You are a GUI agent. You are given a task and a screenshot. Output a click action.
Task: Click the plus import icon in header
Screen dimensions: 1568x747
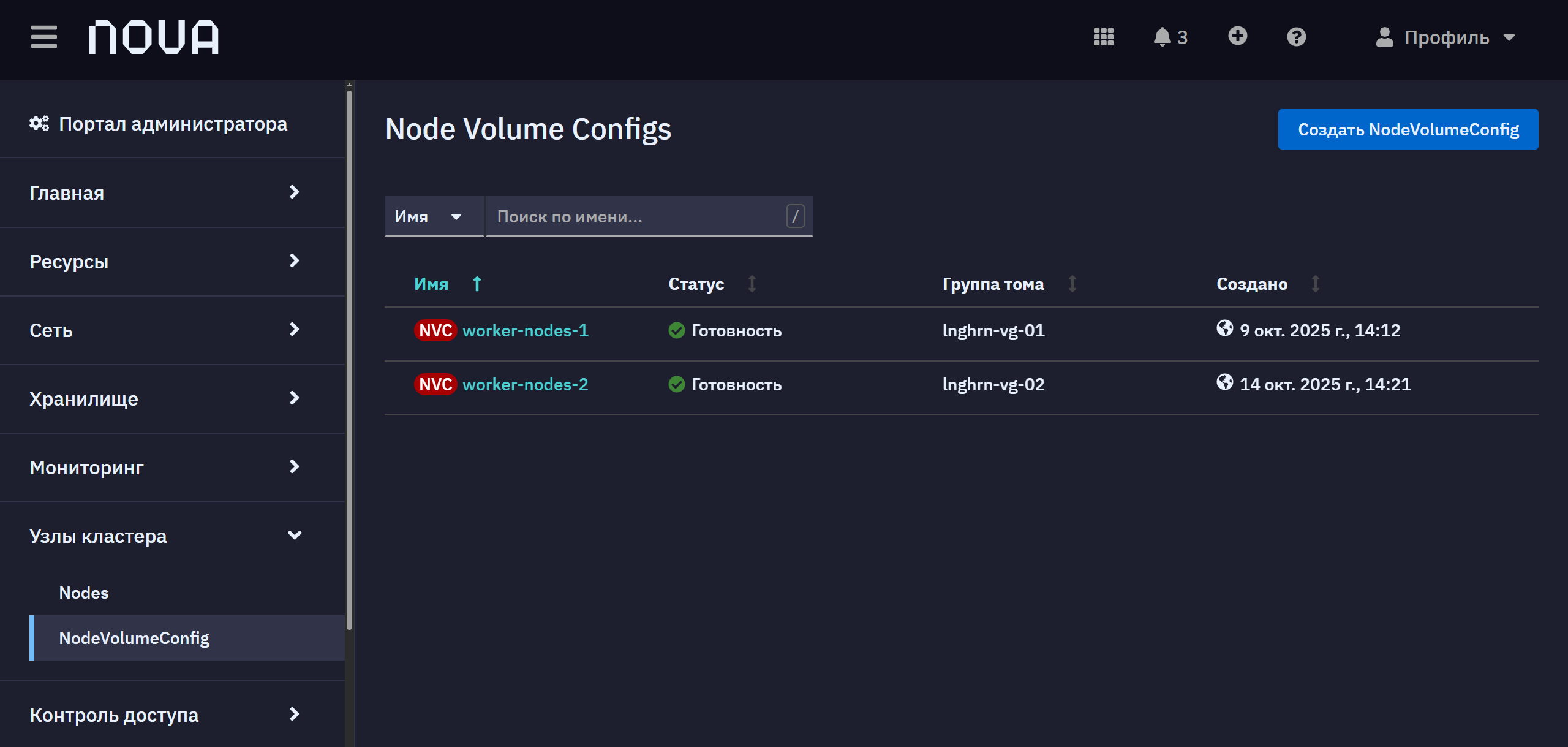(x=1237, y=36)
